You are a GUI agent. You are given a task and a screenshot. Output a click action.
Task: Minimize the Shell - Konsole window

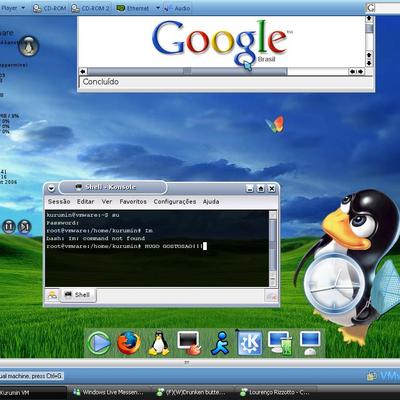pos(250,189)
